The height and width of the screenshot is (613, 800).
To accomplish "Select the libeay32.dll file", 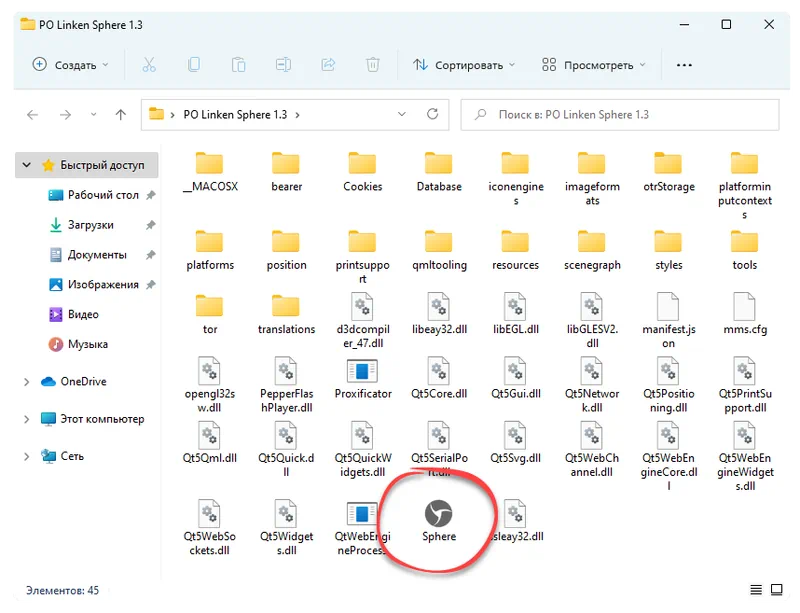I will click(x=439, y=314).
